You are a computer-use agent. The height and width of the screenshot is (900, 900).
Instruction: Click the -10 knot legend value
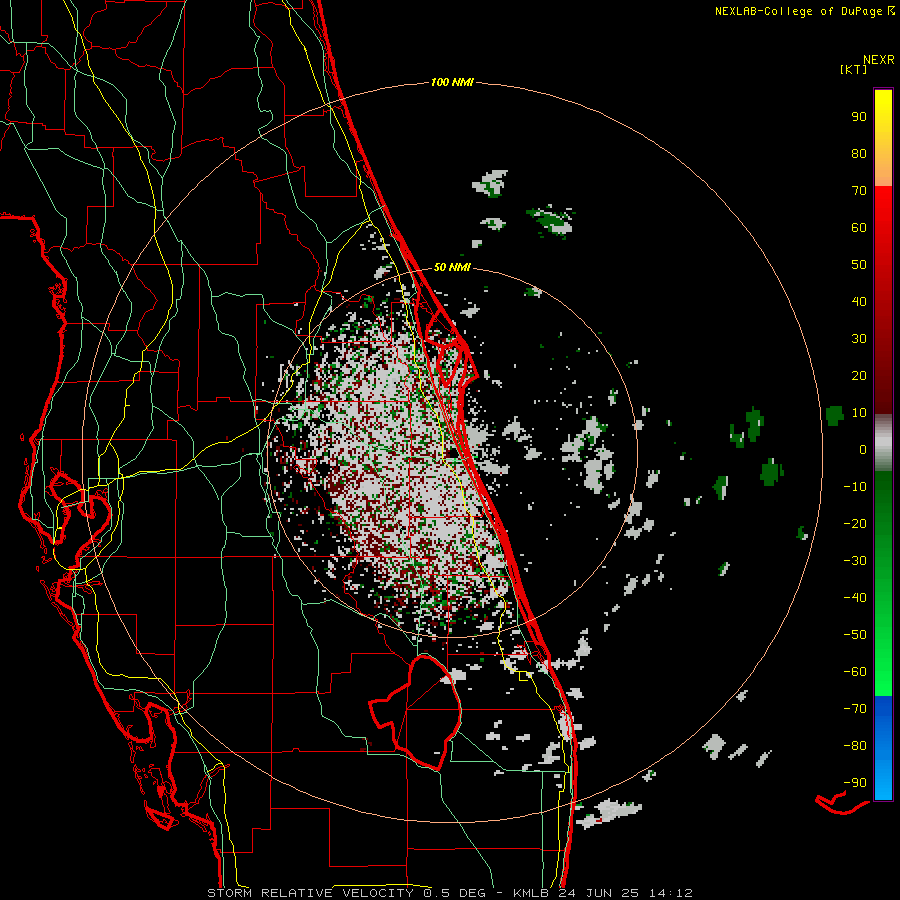point(855,487)
